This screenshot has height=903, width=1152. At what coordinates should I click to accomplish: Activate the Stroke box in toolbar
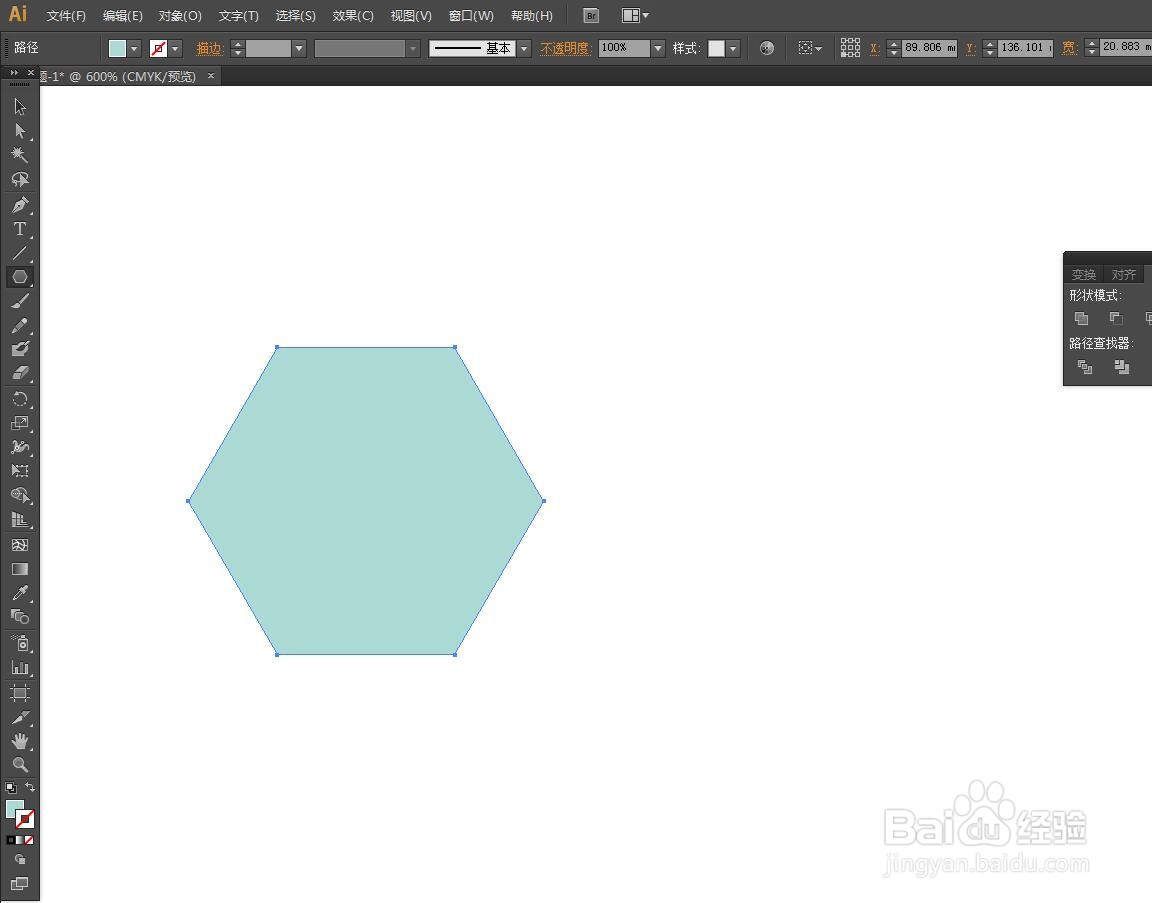click(x=26, y=819)
